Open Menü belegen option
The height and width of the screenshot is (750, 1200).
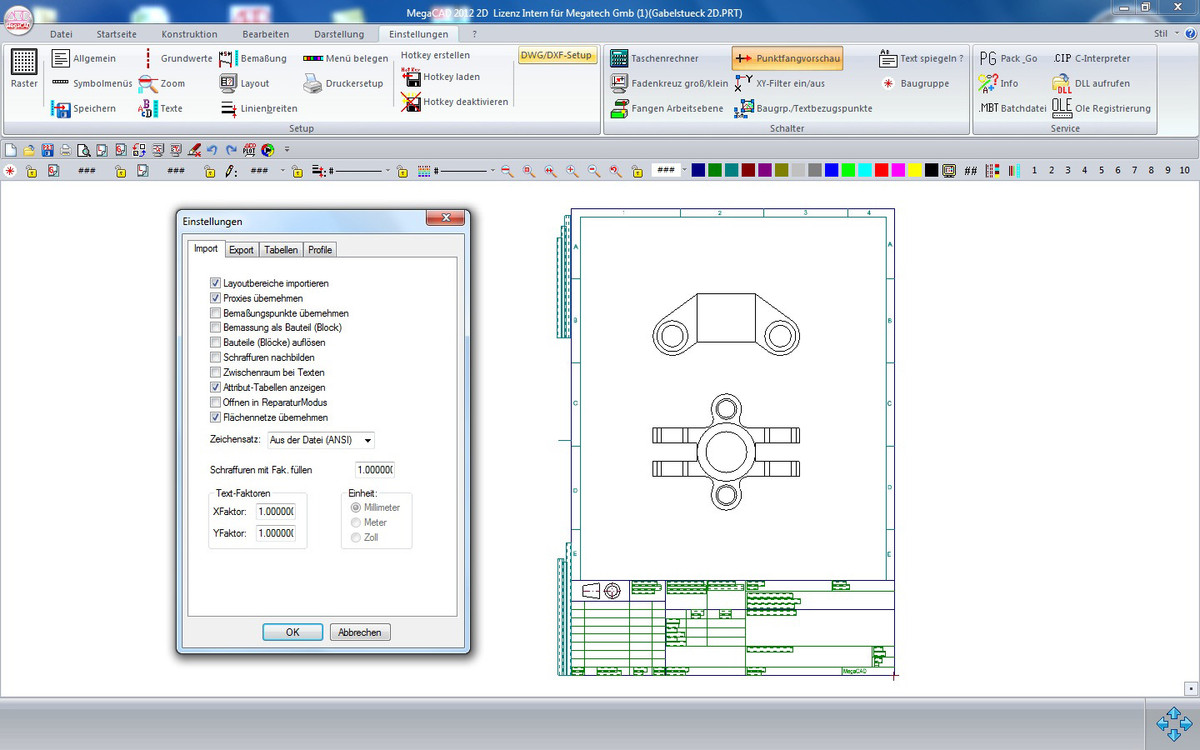pyautogui.click(x=346, y=58)
